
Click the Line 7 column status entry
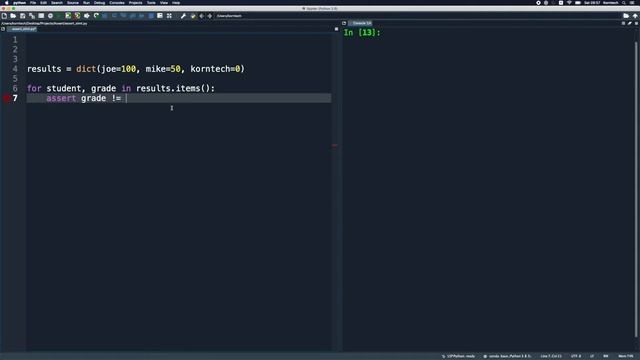pos(551,356)
